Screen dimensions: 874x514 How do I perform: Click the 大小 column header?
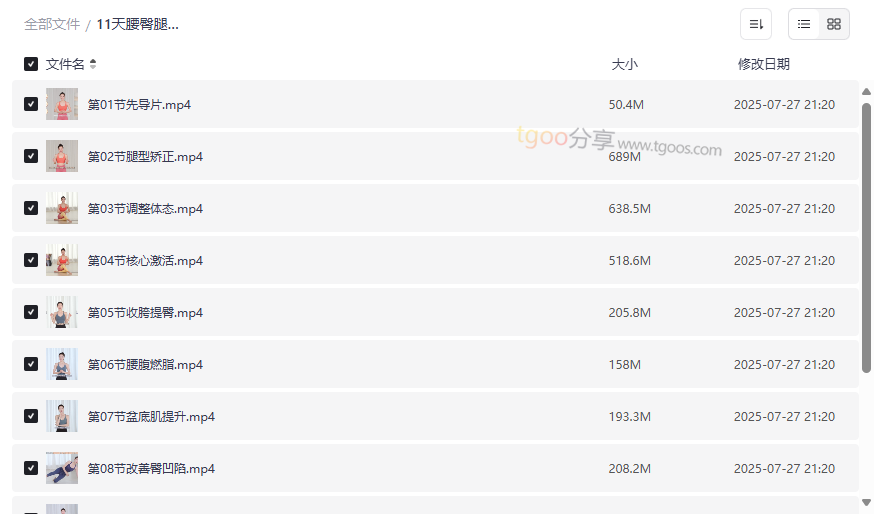click(624, 64)
